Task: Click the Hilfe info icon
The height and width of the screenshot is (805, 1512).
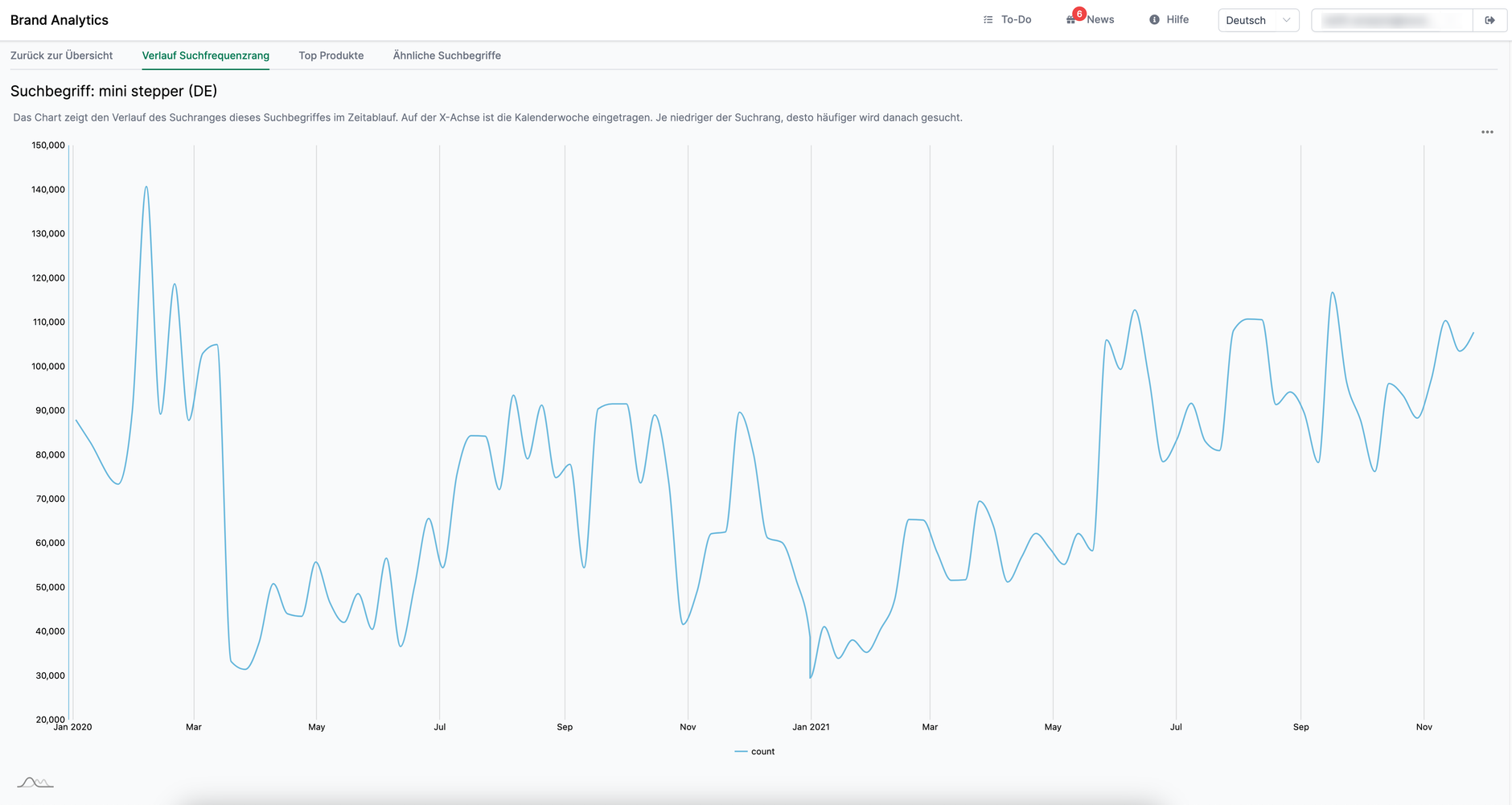Action: click(1154, 20)
